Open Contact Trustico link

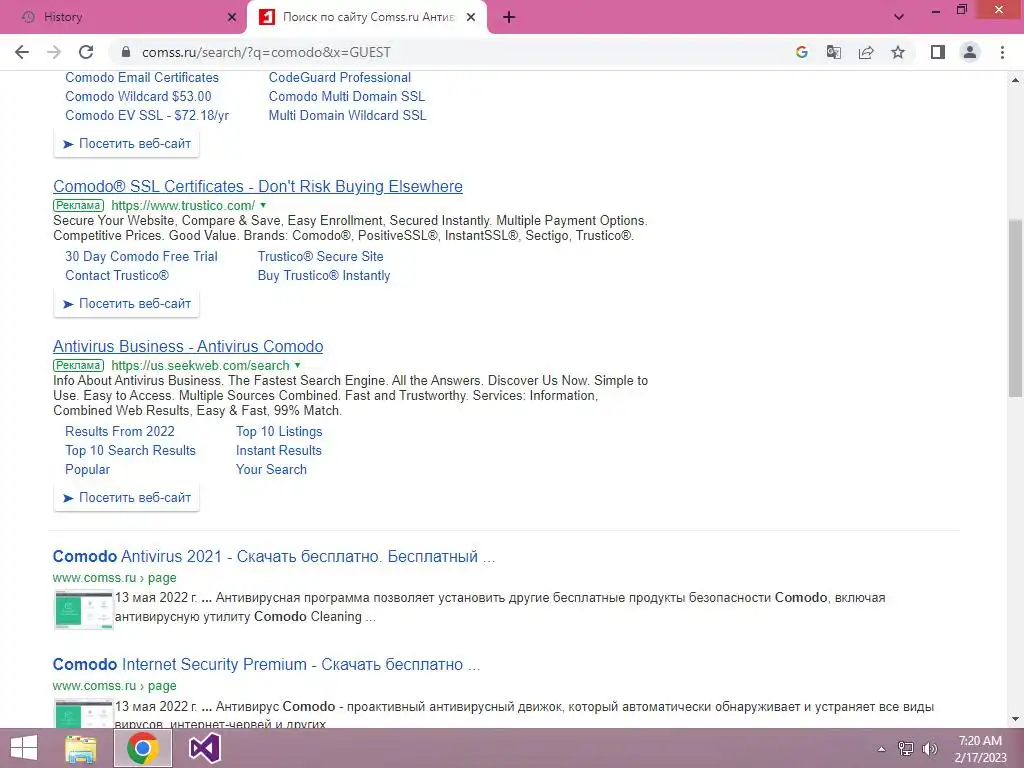pos(117,276)
